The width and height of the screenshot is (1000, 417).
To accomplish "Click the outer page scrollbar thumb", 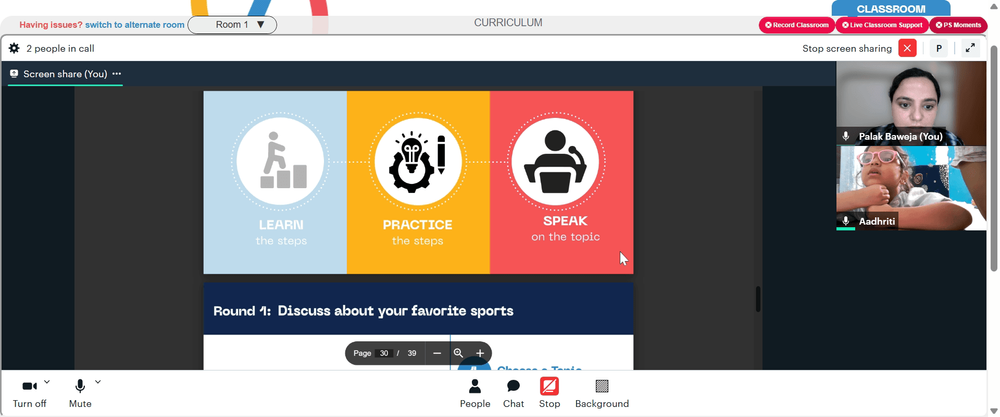I will coord(993,157).
